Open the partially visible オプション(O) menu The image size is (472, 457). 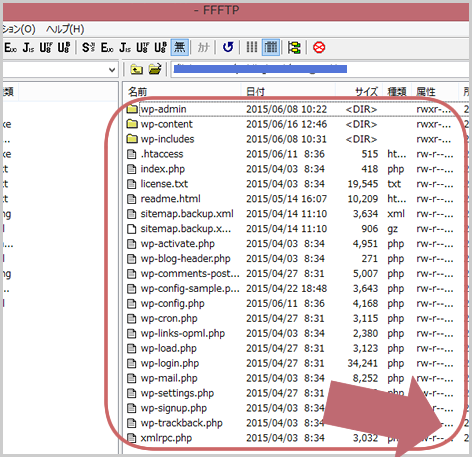pyautogui.click(x=19, y=29)
